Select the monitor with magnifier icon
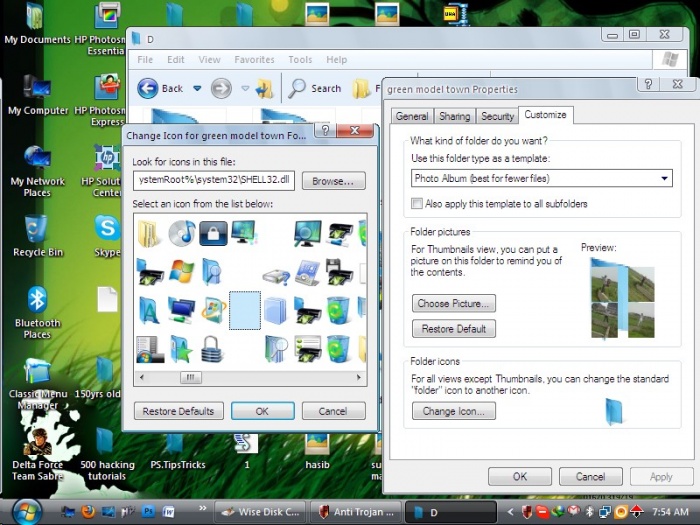The image size is (700, 525). tap(308, 233)
